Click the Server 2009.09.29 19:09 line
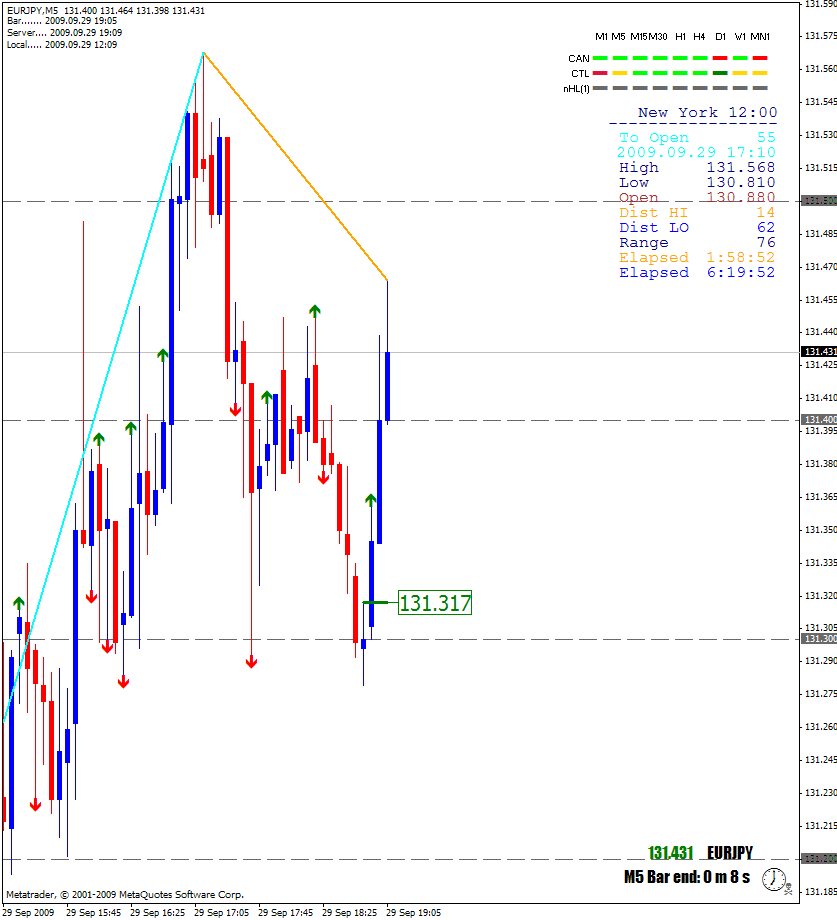 pyautogui.click(x=65, y=33)
